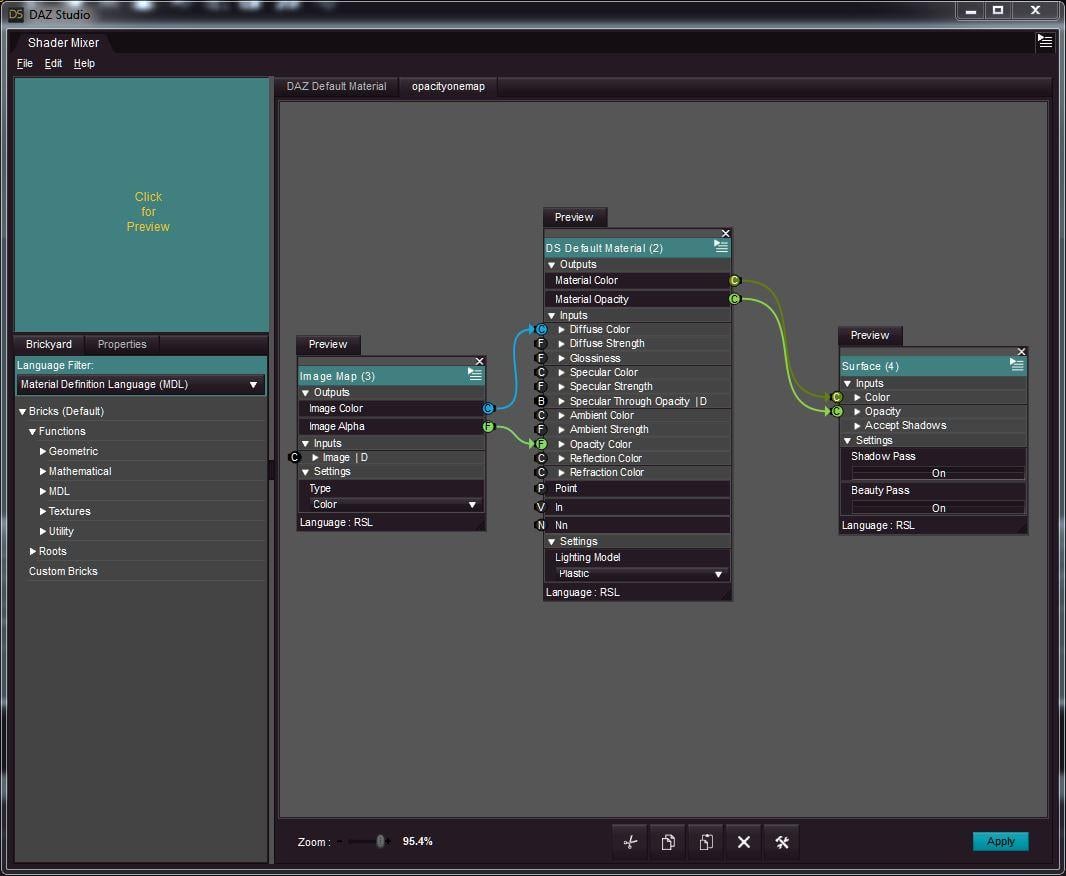Click the Specular Through Opacity B connector
The height and width of the screenshot is (876, 1066).
[x=541, y=401]
